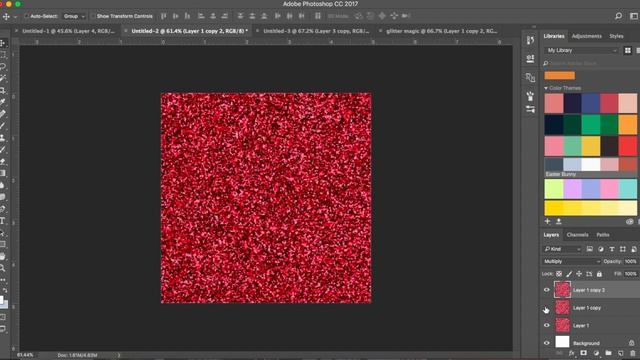This screenshot has height=360, width=640.
Task: Filter layers for pixel layers
Action: click(x=589, y=249)
